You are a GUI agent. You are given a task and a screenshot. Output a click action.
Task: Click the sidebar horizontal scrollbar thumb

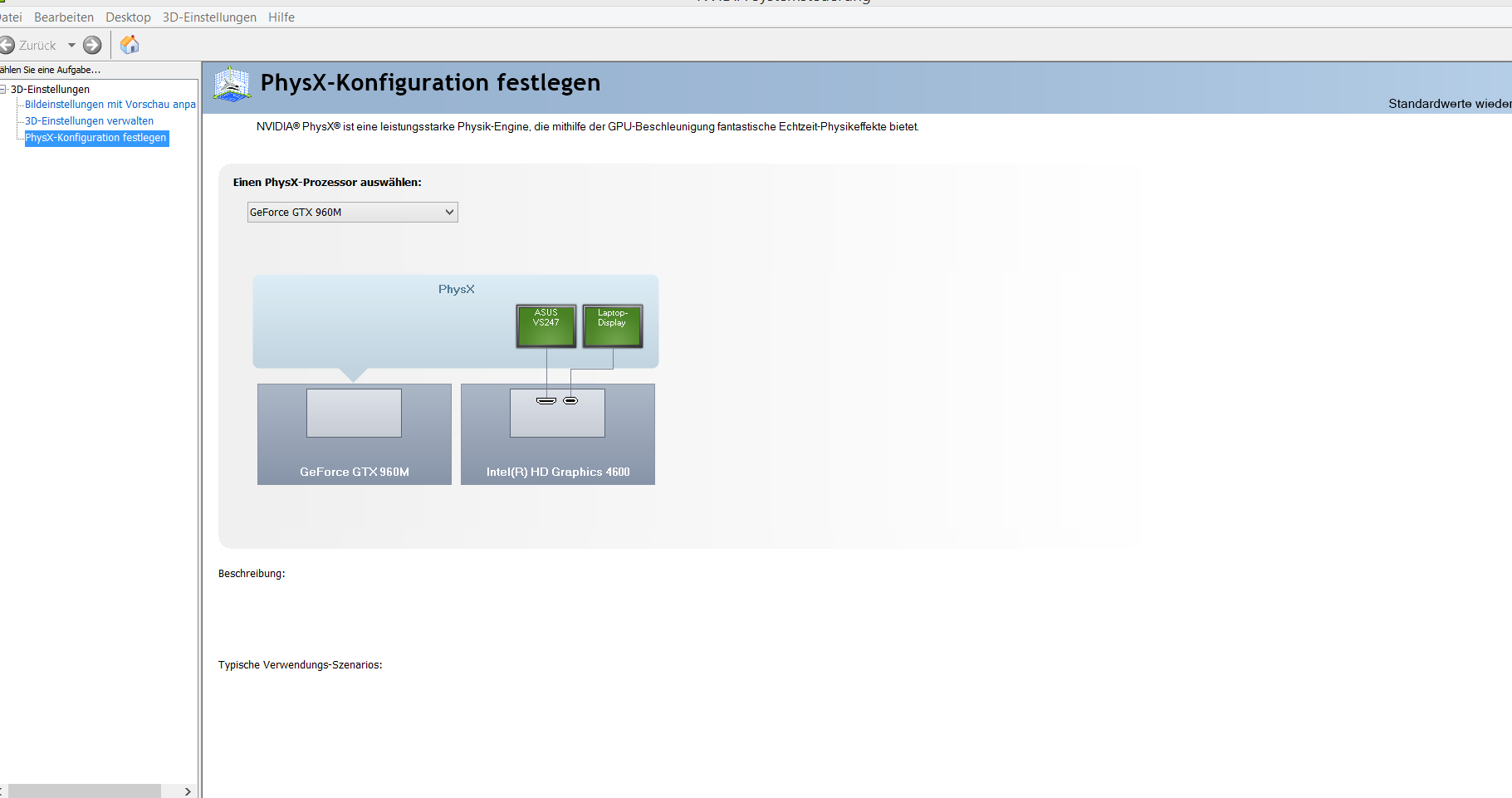click(84, 791)
